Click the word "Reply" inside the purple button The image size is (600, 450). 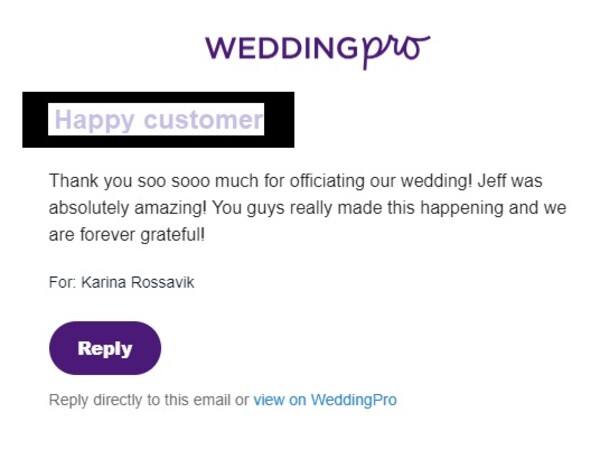tap(105, 349)
